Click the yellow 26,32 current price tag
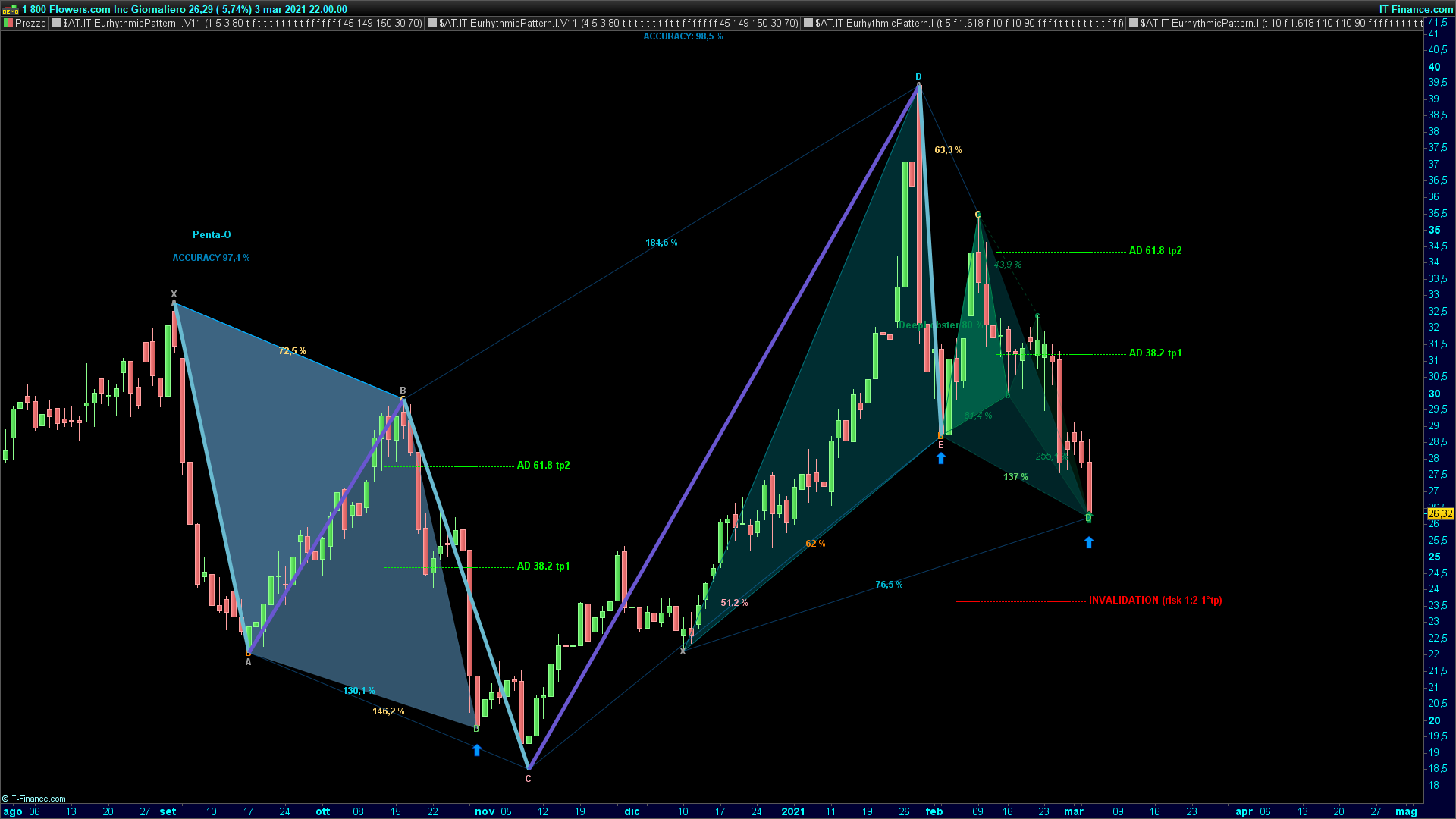Image resolution: width=1456 pixels, height=819 pixels. pyautogui.click(x=1440, y=513)
